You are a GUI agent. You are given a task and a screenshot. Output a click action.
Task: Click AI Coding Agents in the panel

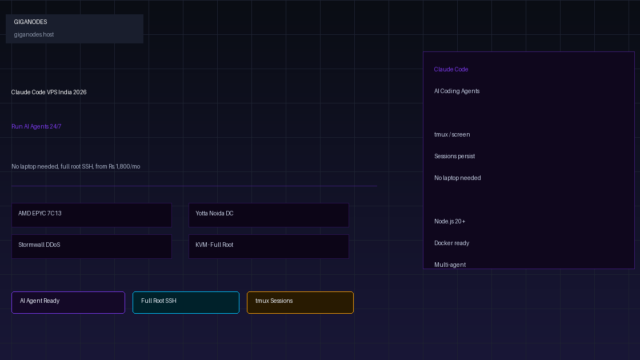(456, 91)
